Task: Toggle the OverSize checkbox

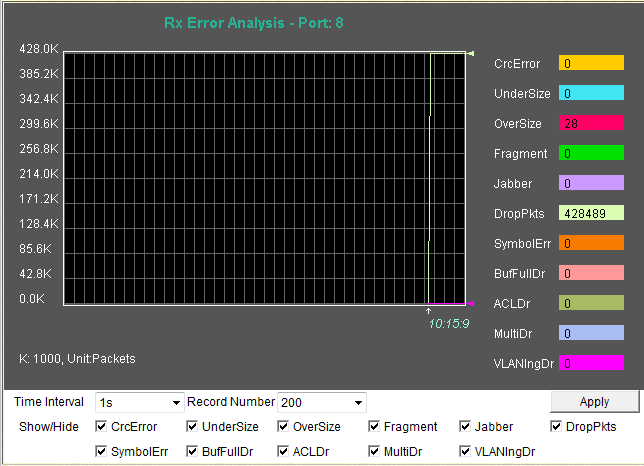Action: [x=283, y=427]
